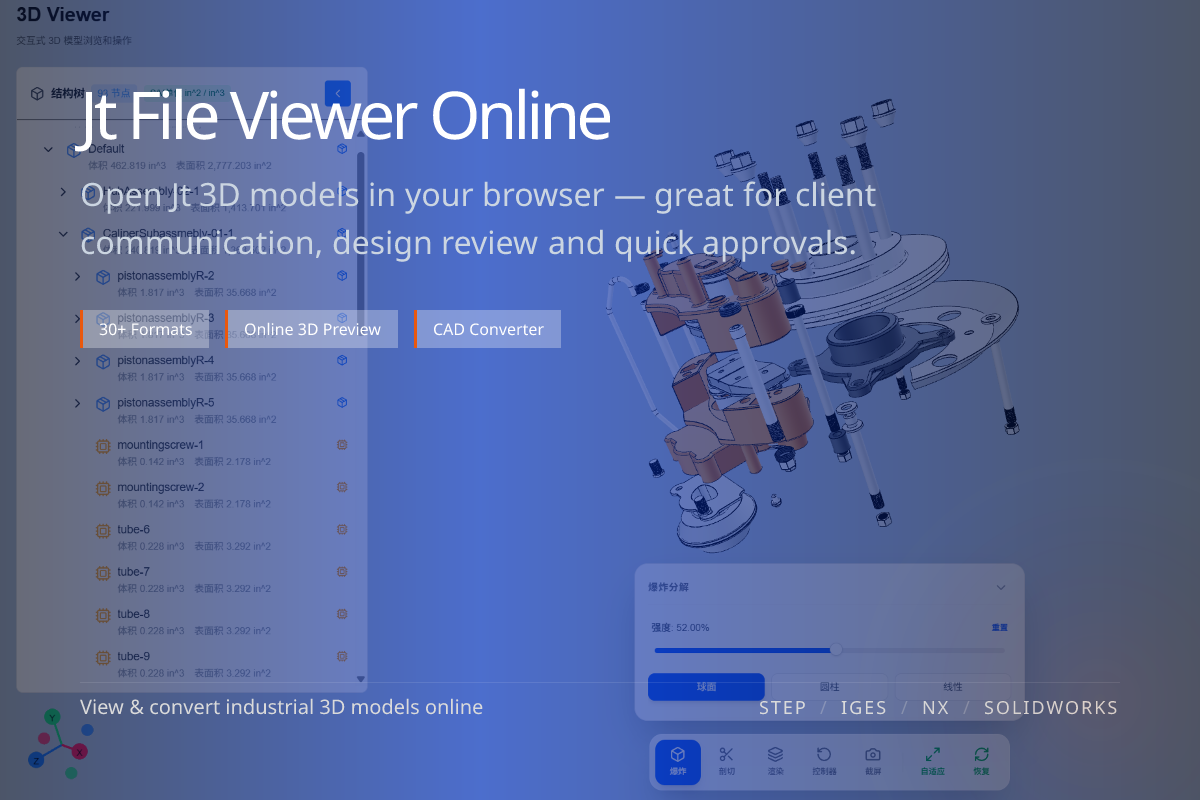Screen dimensions: 1200x800
Task: Click the X axis ball on orientation gizmo
Action: (80, 751)
